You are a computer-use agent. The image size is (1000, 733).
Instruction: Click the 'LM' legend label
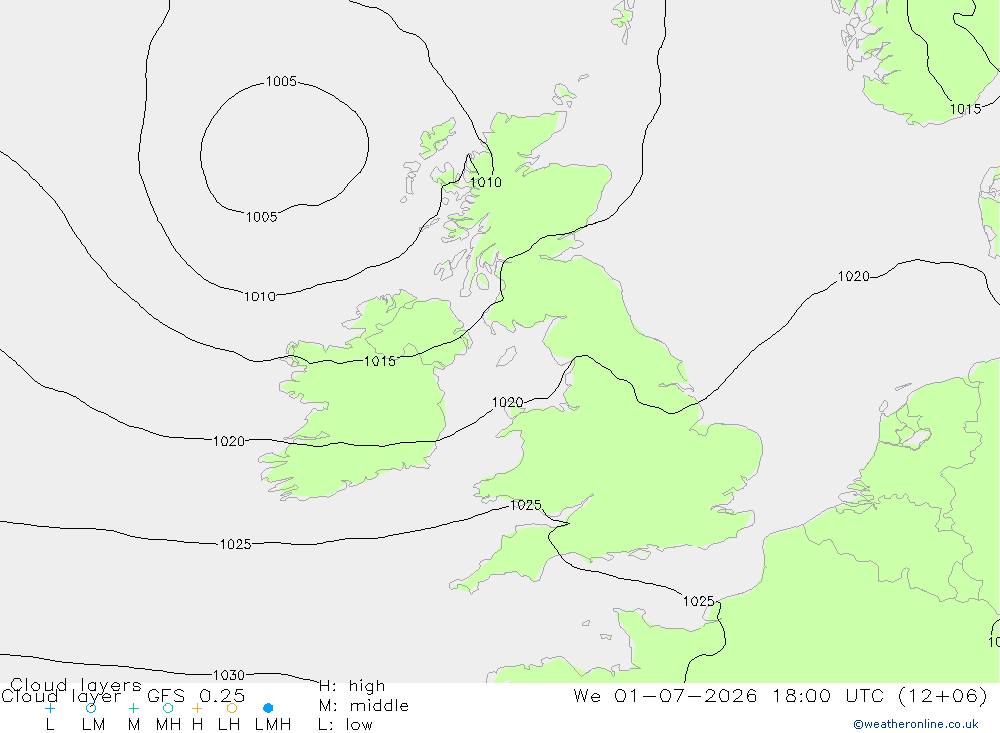coord(93,725)
